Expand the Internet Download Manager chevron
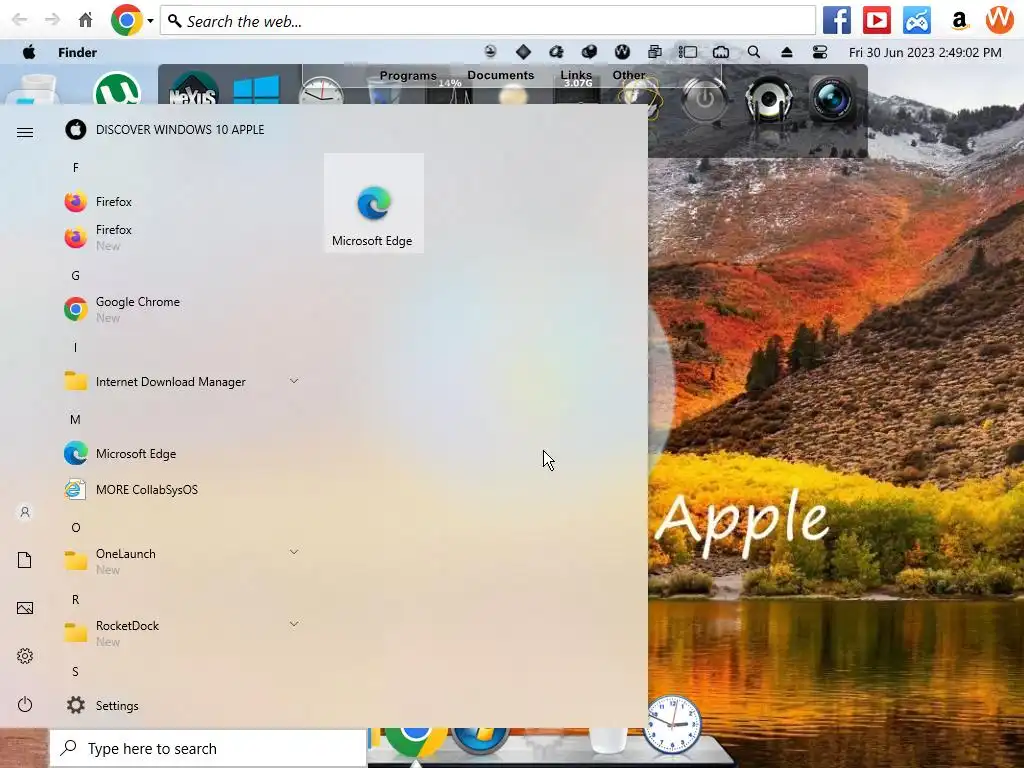This screenshot has width=1024, height=768. 294,381
